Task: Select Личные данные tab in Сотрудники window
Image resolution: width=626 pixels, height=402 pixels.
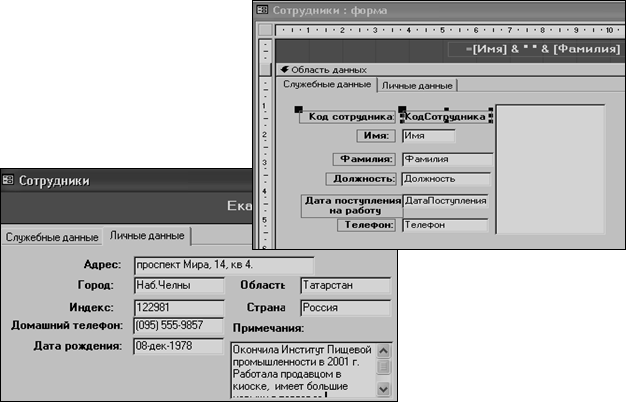Action: (x=147, y=236)
